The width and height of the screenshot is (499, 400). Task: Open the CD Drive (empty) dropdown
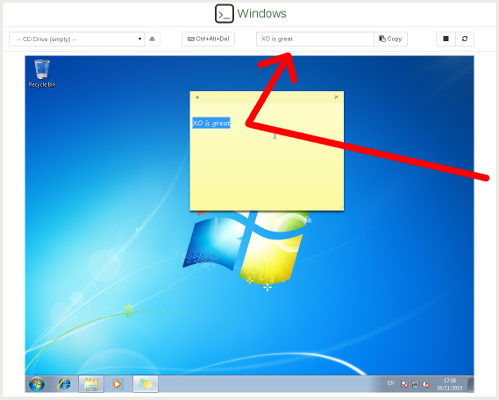[x=77, y=39]
